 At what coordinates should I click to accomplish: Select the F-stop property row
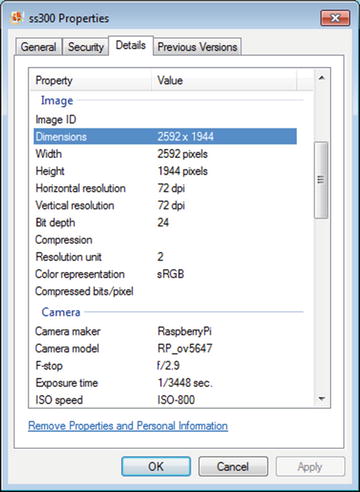point(165,366)
